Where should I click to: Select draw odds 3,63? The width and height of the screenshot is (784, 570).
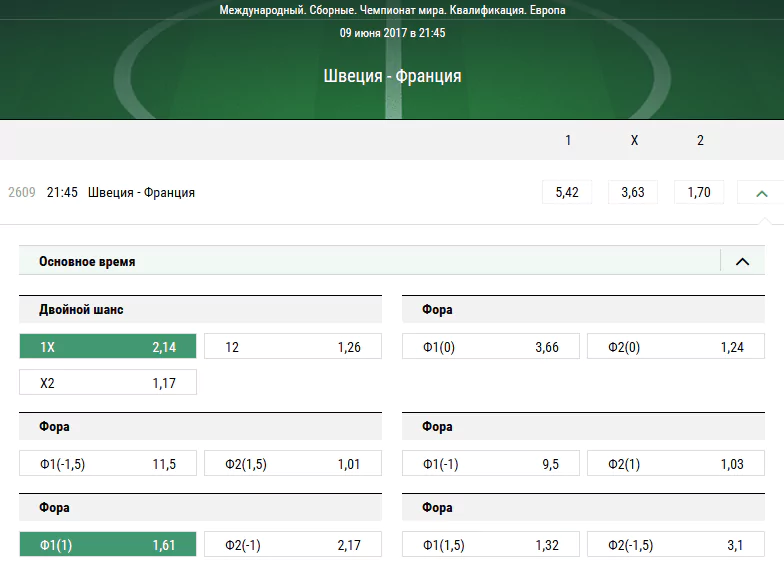pos(633,192)
